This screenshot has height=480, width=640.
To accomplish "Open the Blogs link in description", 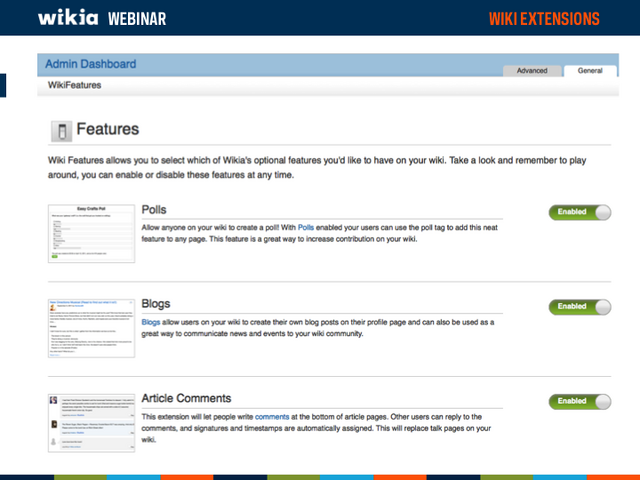I will click(x=151, y=322).
